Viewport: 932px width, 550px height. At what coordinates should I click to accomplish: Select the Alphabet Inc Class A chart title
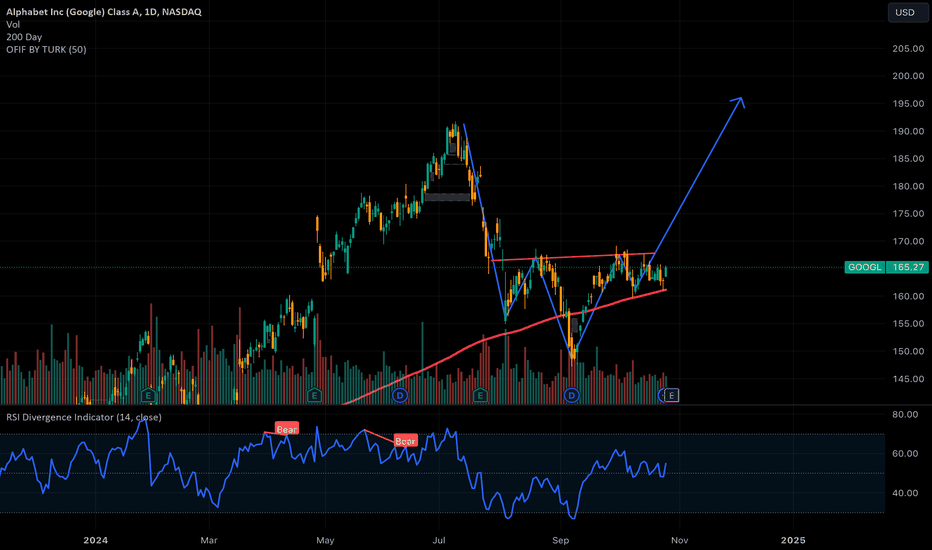click(x=104, y=12)
